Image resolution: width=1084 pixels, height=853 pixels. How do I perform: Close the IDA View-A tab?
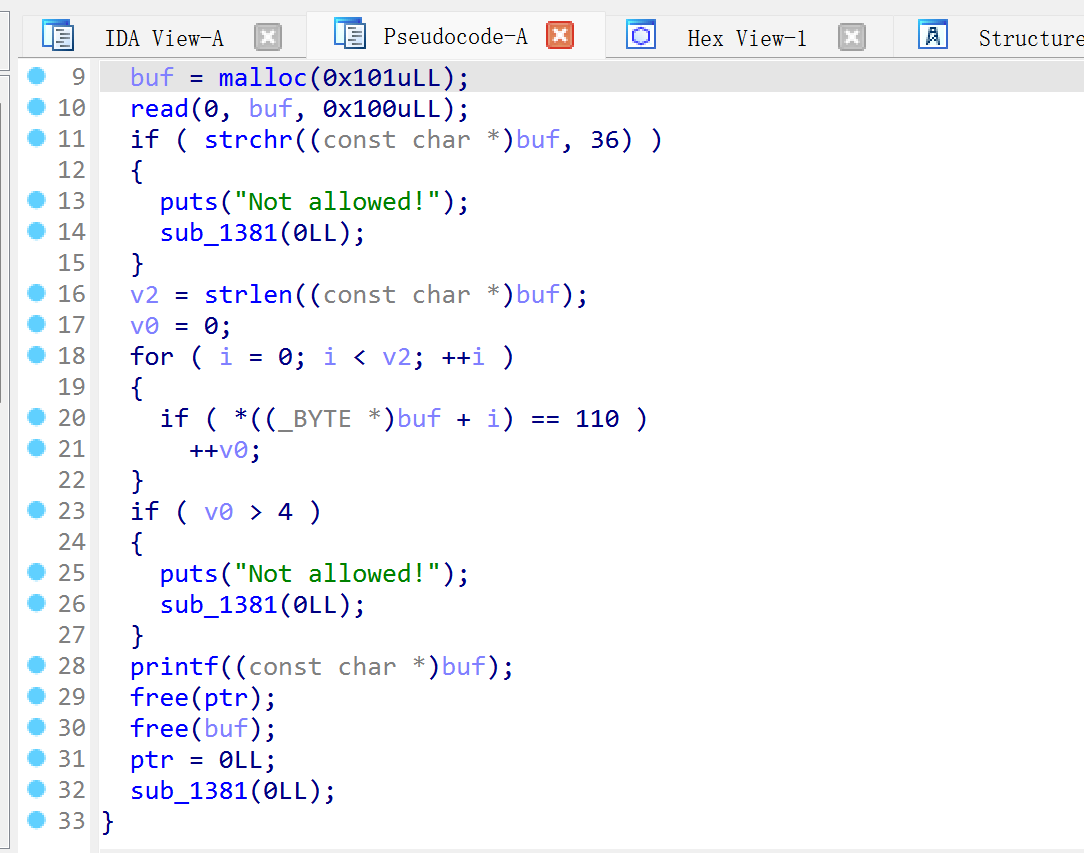[267, 38]
